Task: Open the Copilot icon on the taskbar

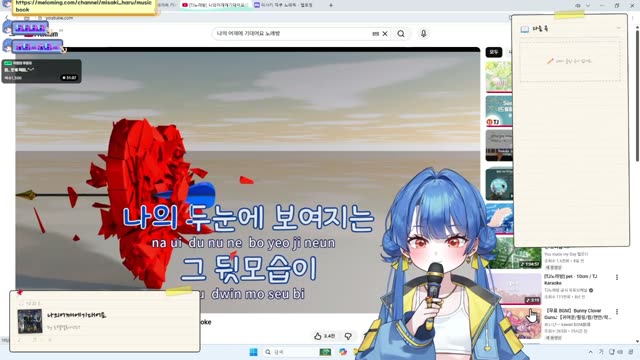Action: pyautogui.click(x=343, y=352)
